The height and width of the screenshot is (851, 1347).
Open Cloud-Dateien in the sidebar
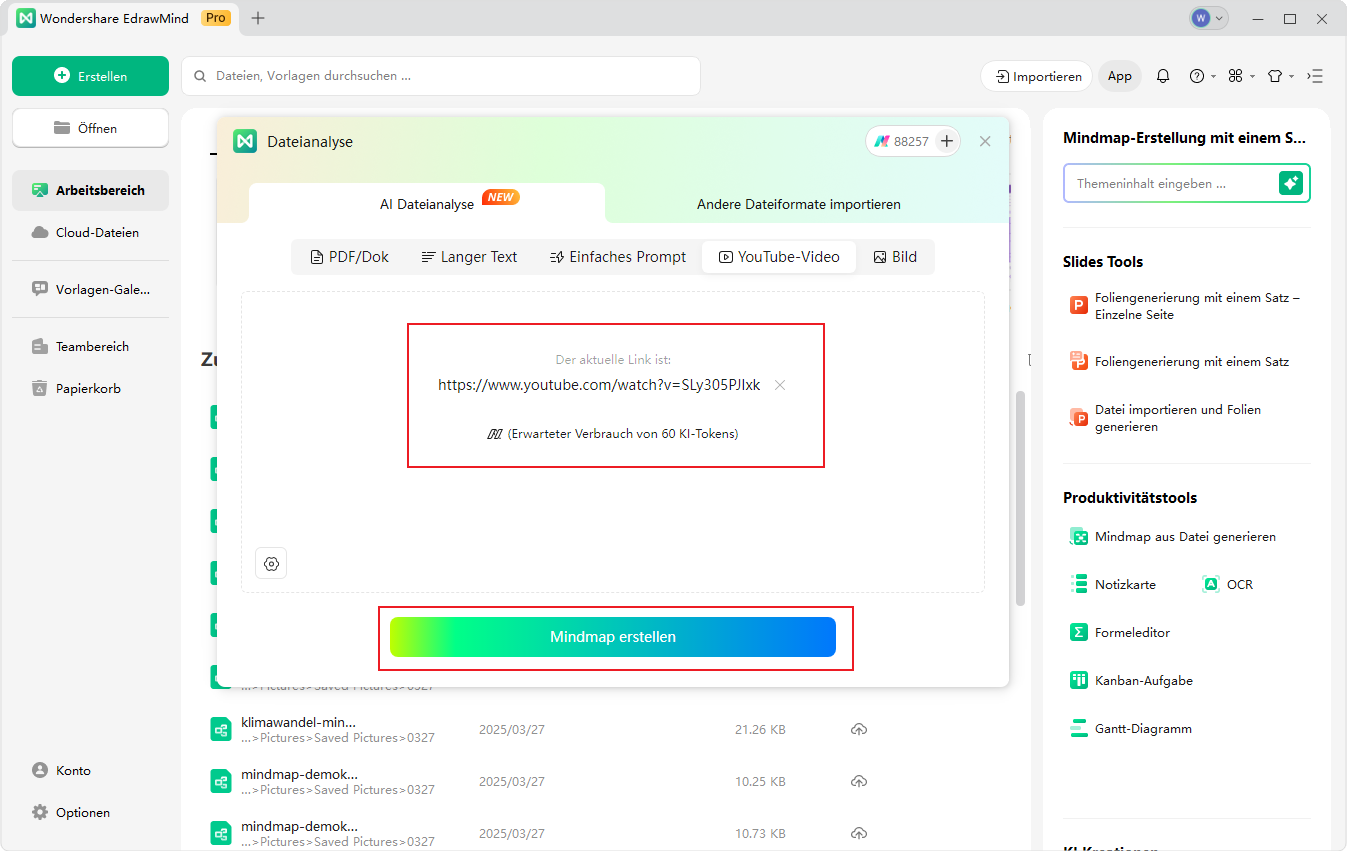96,232
